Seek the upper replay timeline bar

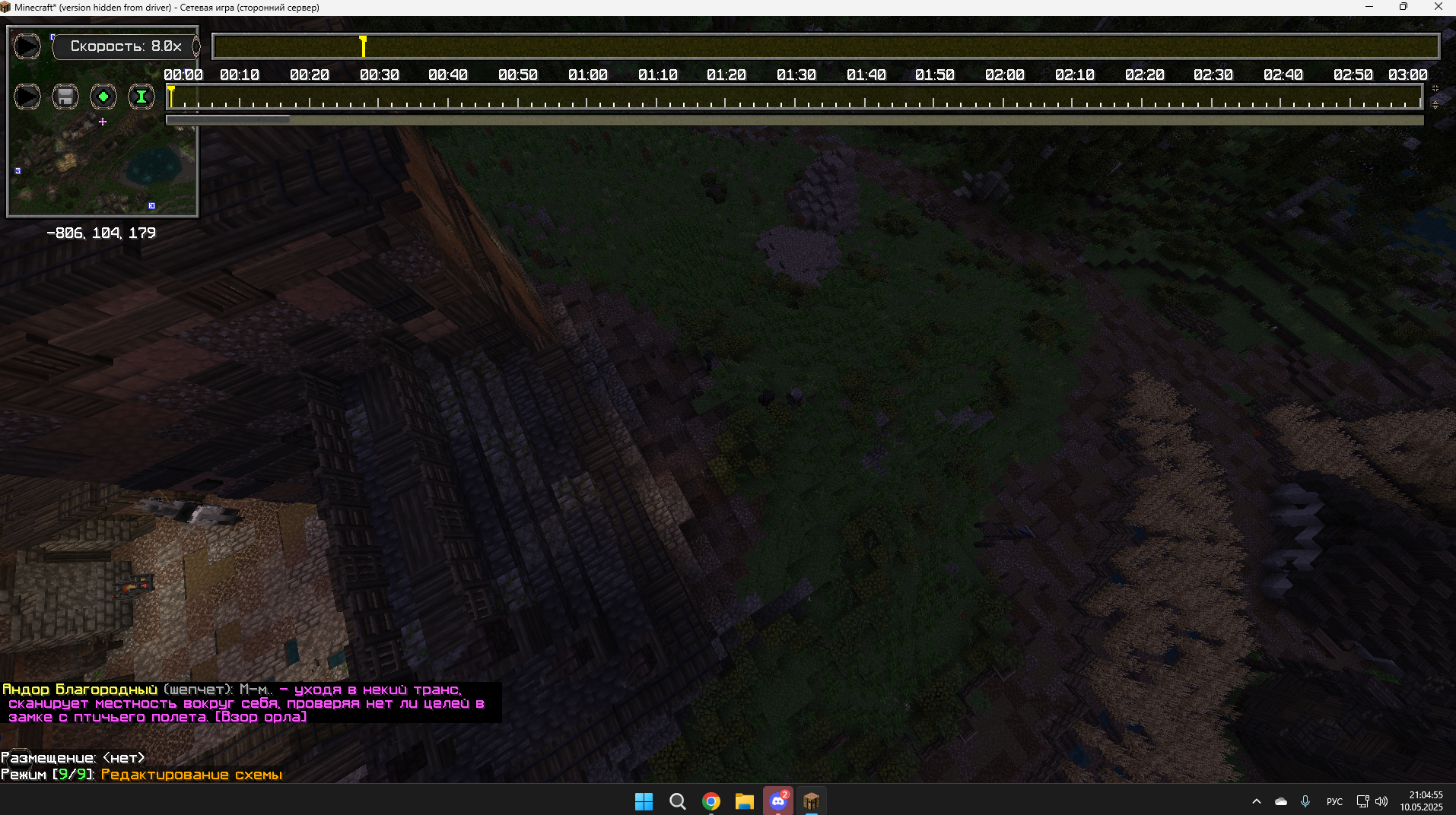825,46
